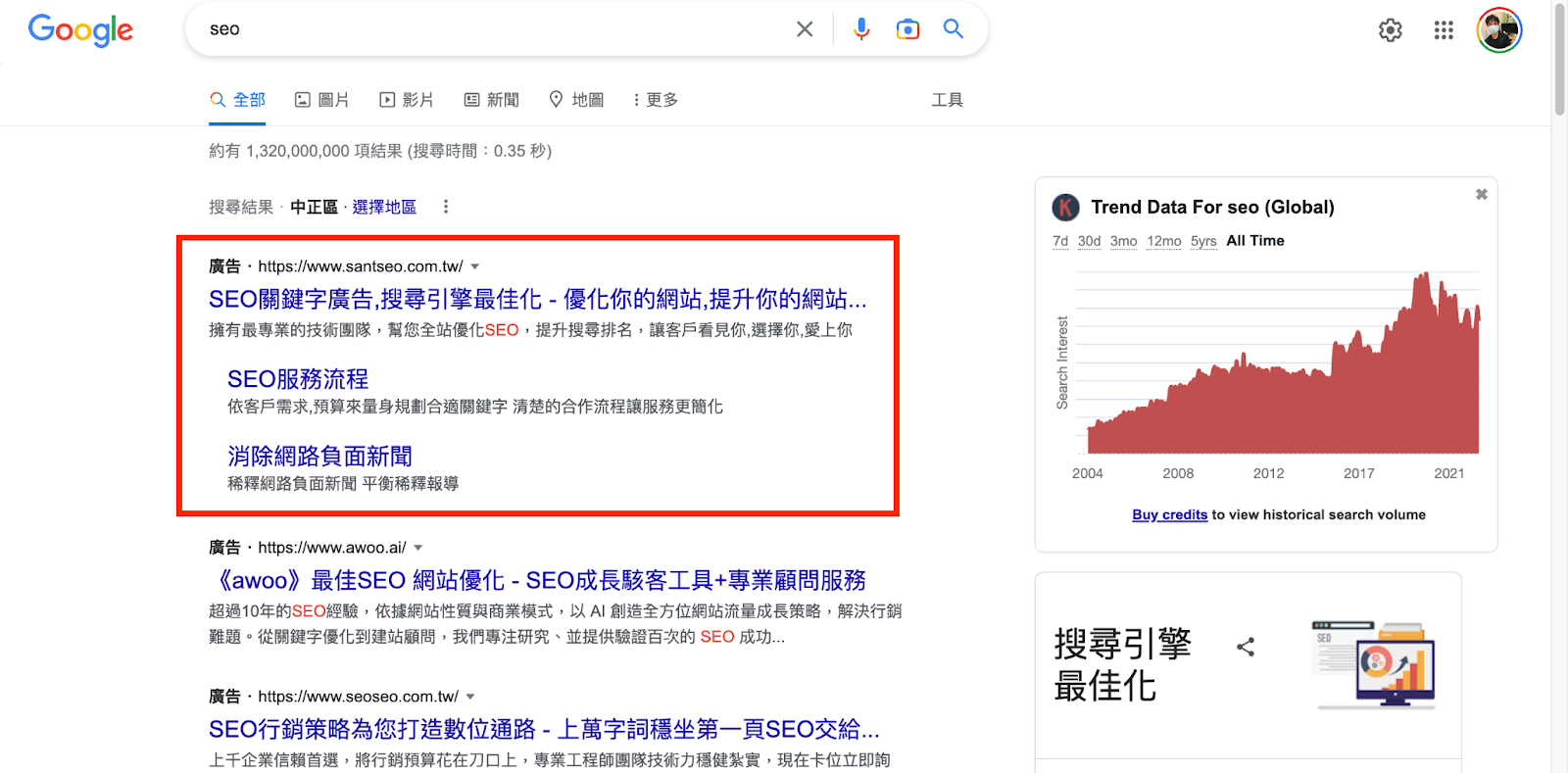Share the 搜尋引擎最佳化 knowledge card

coord(1246,647)
